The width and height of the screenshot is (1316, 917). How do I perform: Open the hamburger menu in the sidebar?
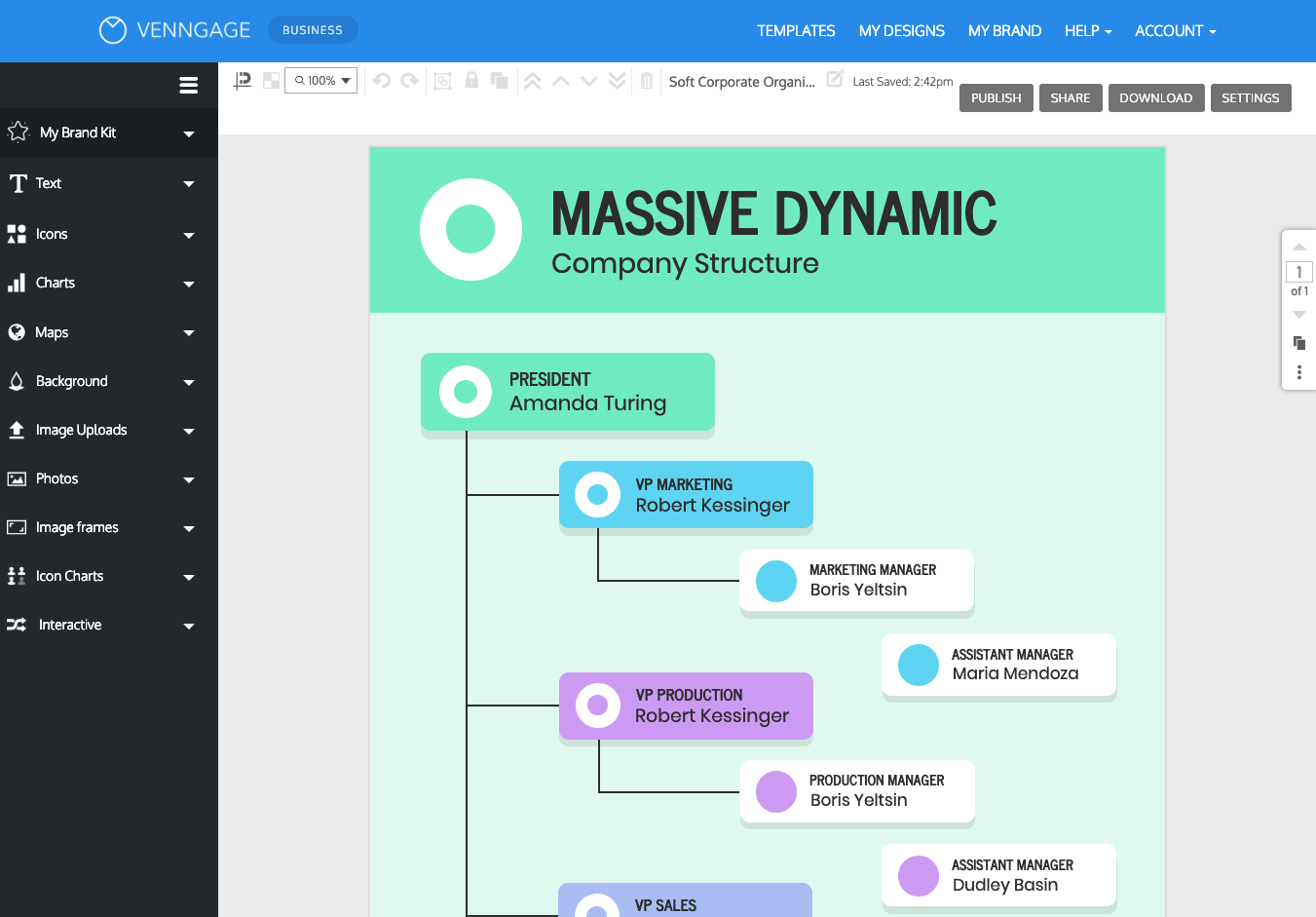point(188,85)
